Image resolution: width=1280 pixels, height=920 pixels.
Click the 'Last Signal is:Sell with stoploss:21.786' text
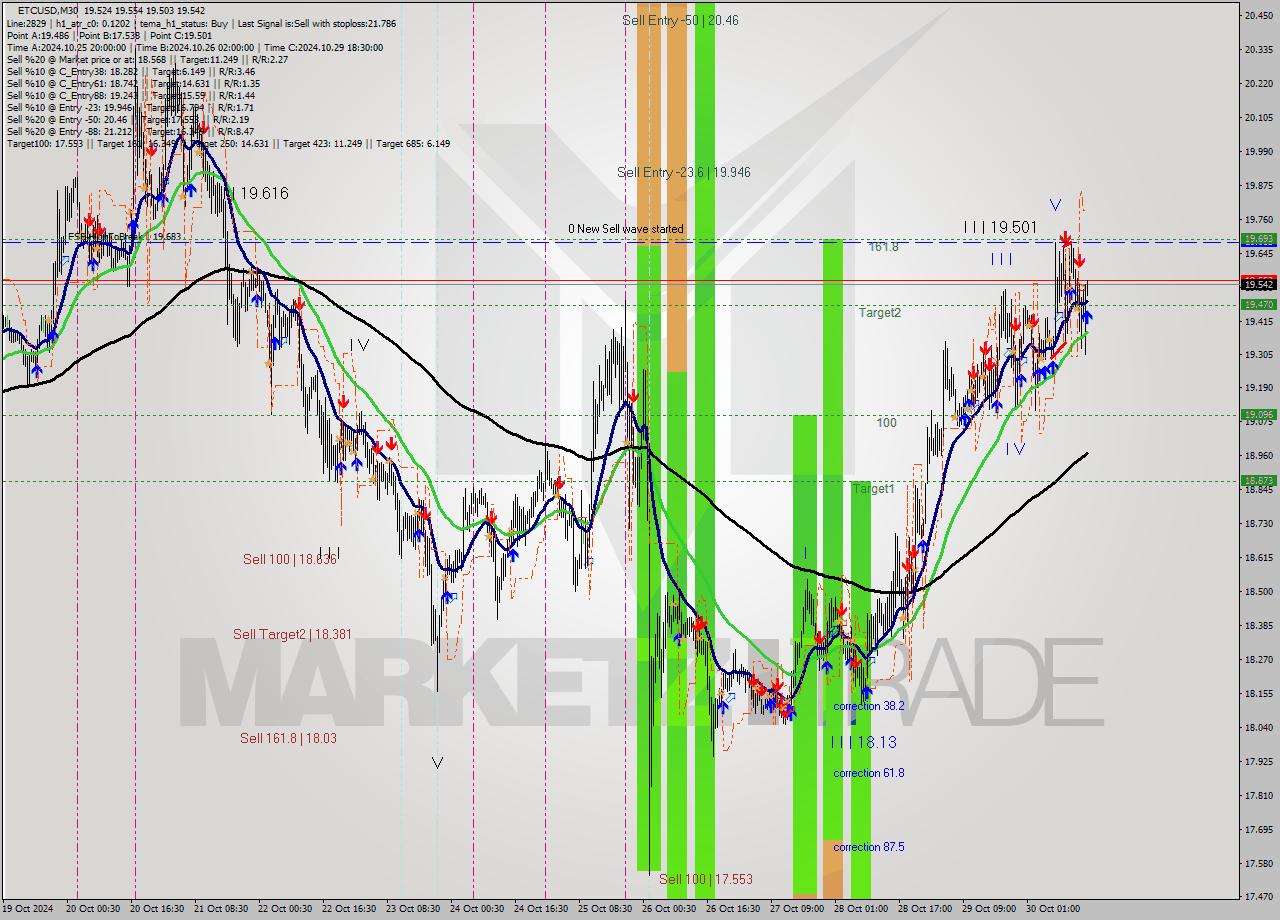tap(316, 23)
